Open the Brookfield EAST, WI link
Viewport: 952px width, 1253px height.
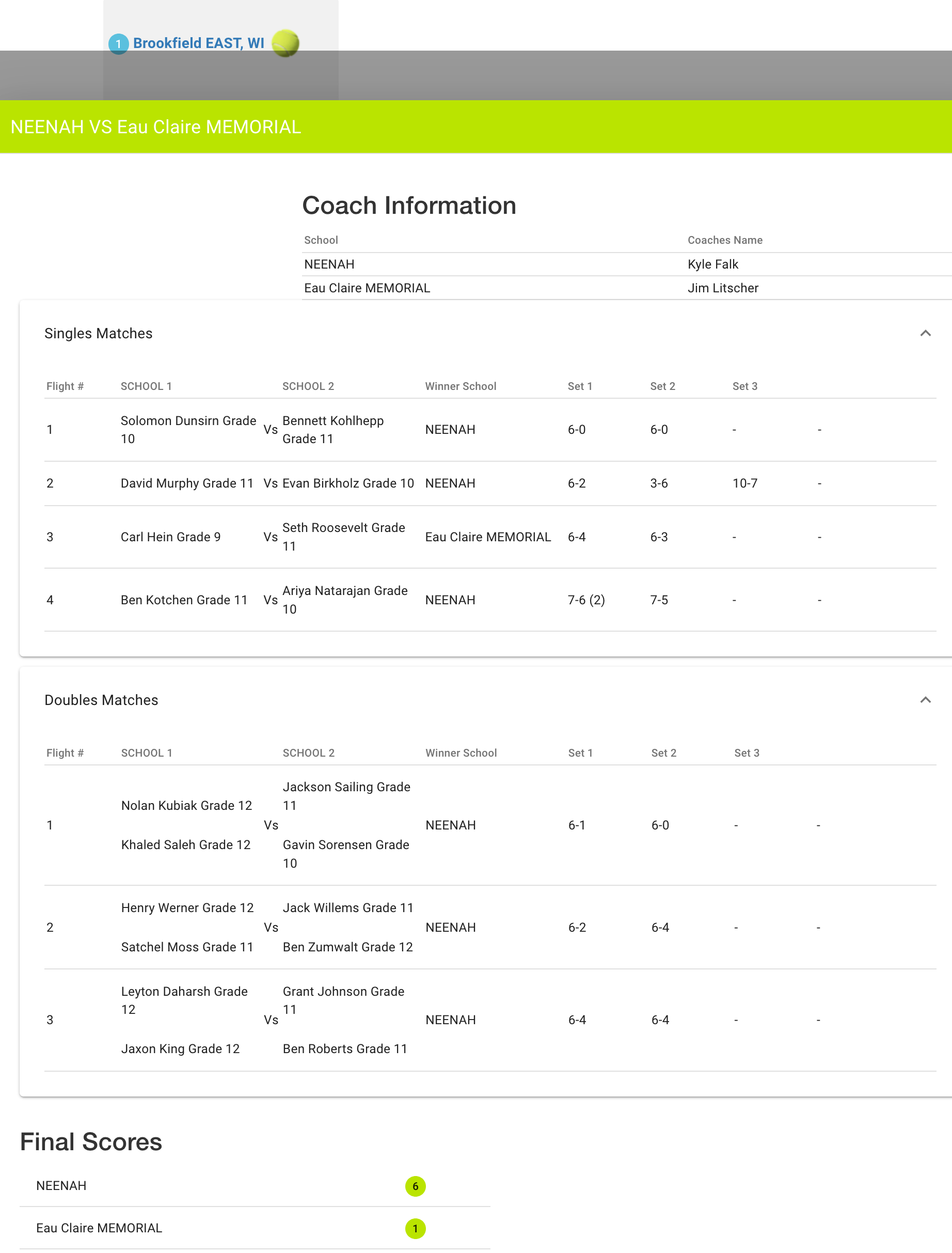(x=198, y=43)
